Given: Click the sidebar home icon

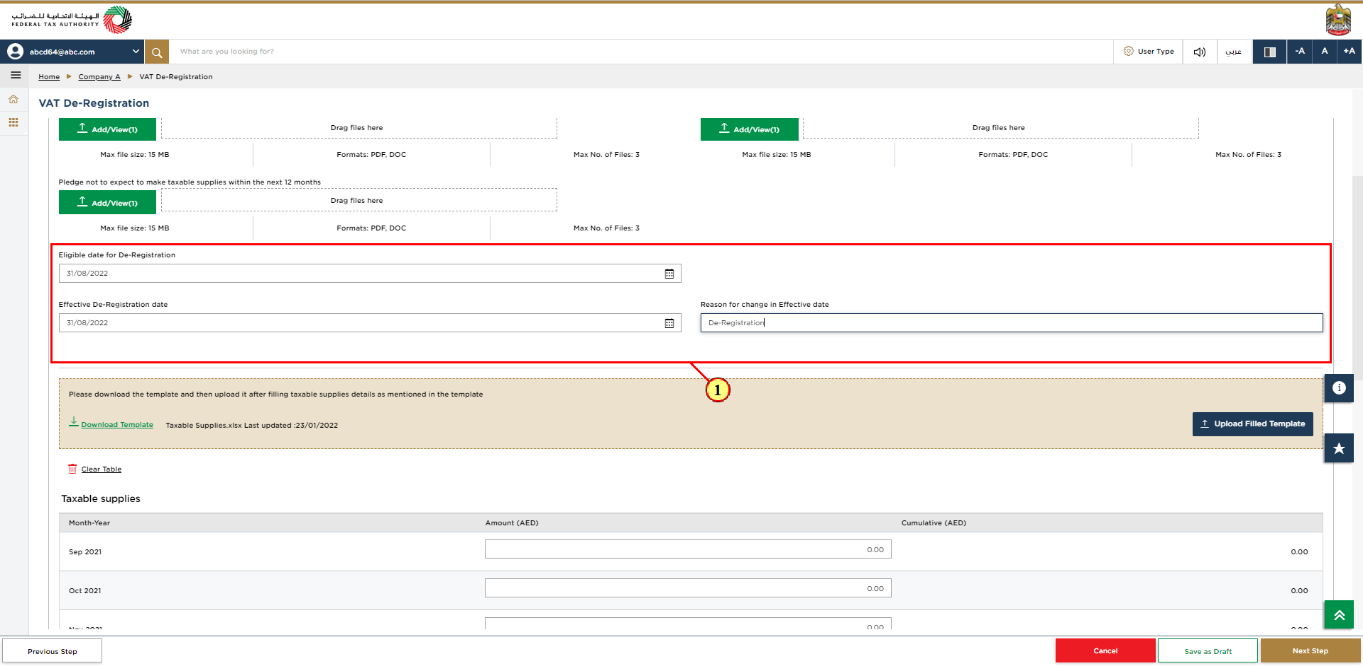Looking at the screenshot, I should tap(14, 99).
